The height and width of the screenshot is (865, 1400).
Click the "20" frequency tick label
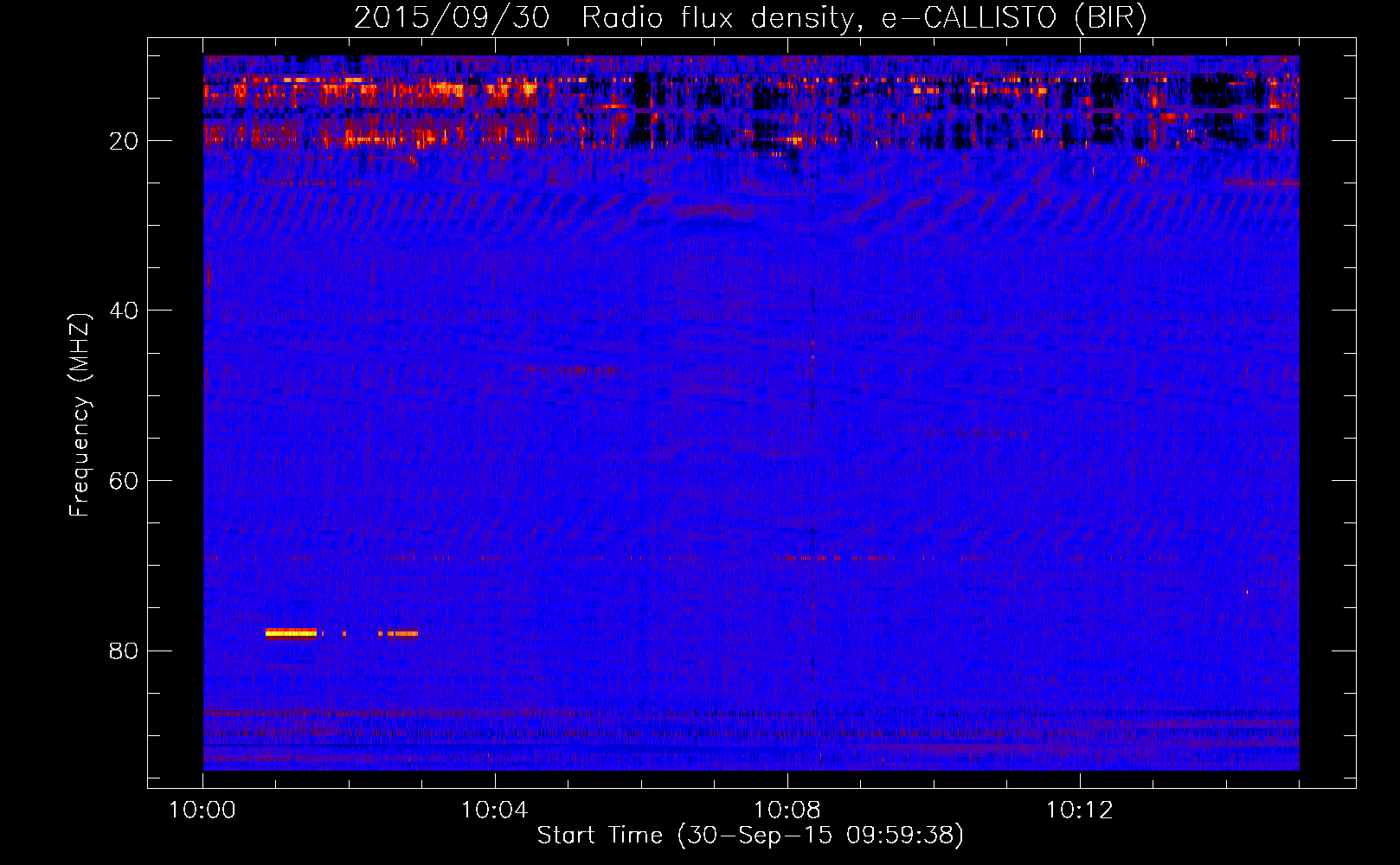(125, 141)
